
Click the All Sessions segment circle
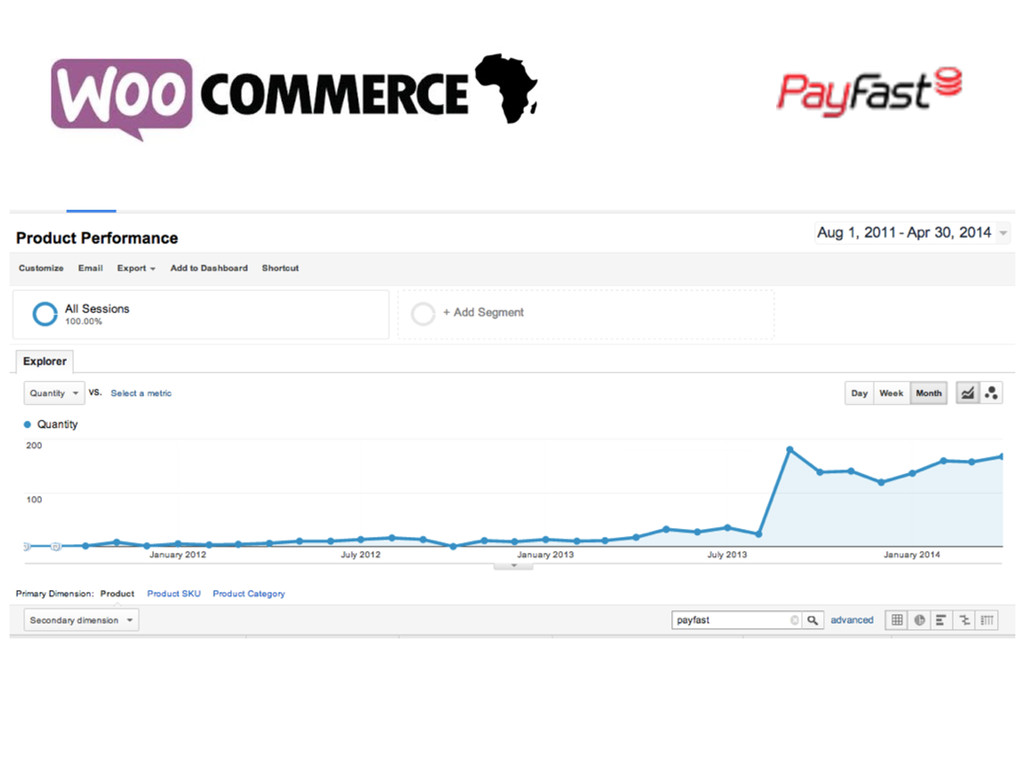(x=45, y=313)
